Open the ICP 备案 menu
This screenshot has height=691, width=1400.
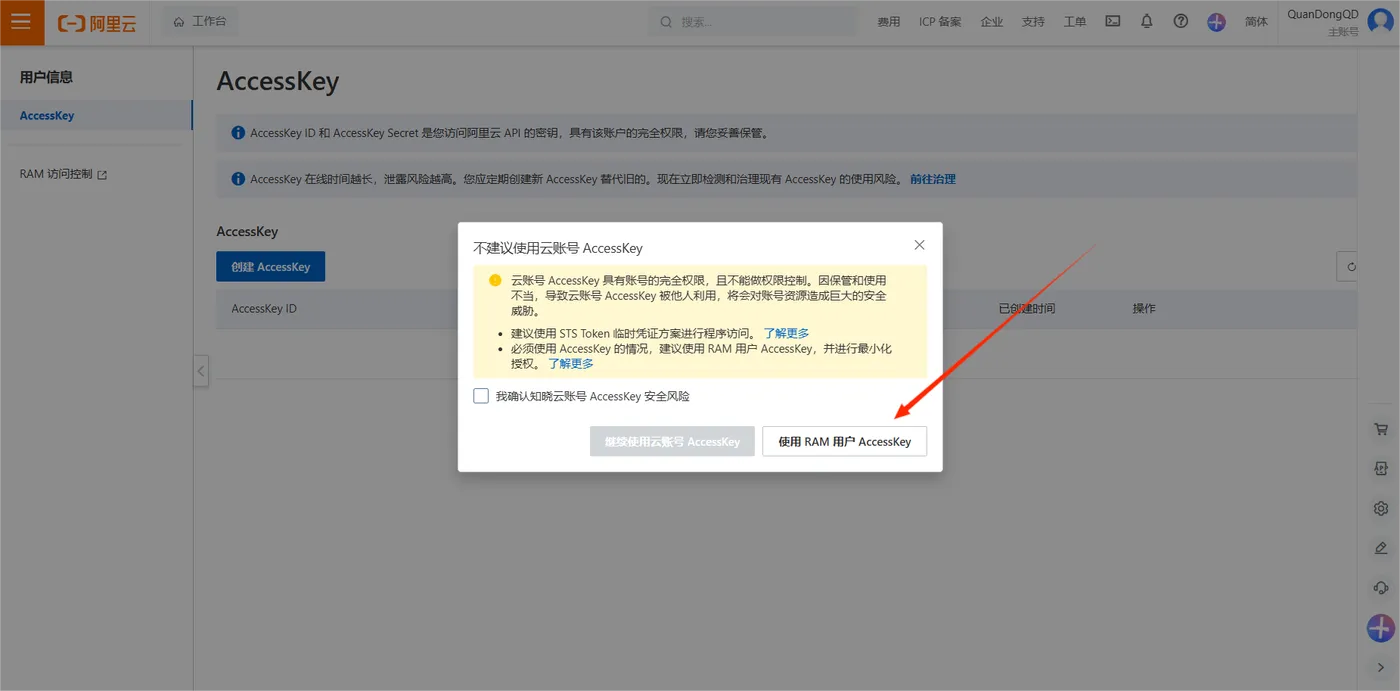point(940,22)
